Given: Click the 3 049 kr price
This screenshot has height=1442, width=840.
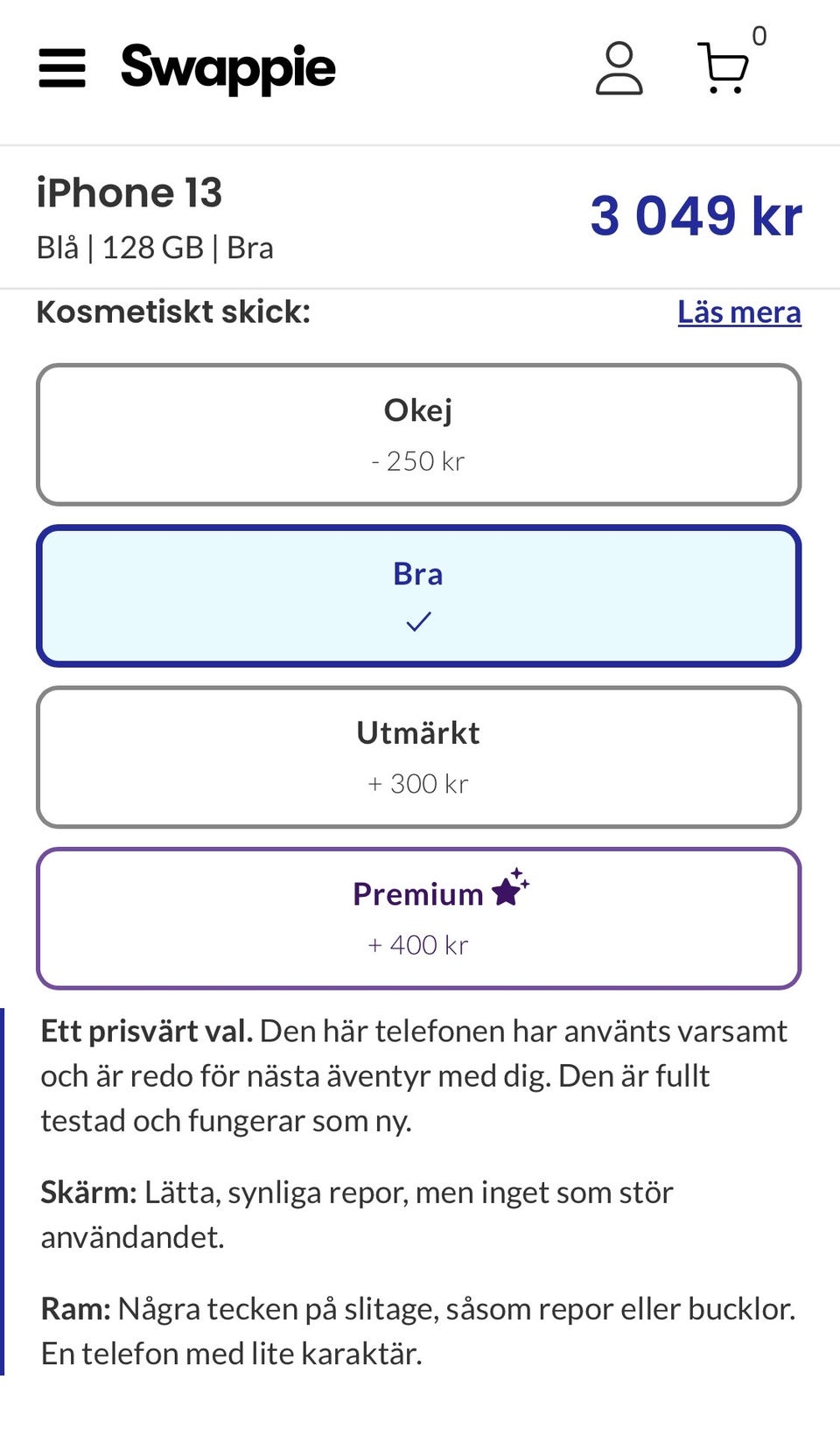Looking at the screenshot, I should [x=696, y=216].
